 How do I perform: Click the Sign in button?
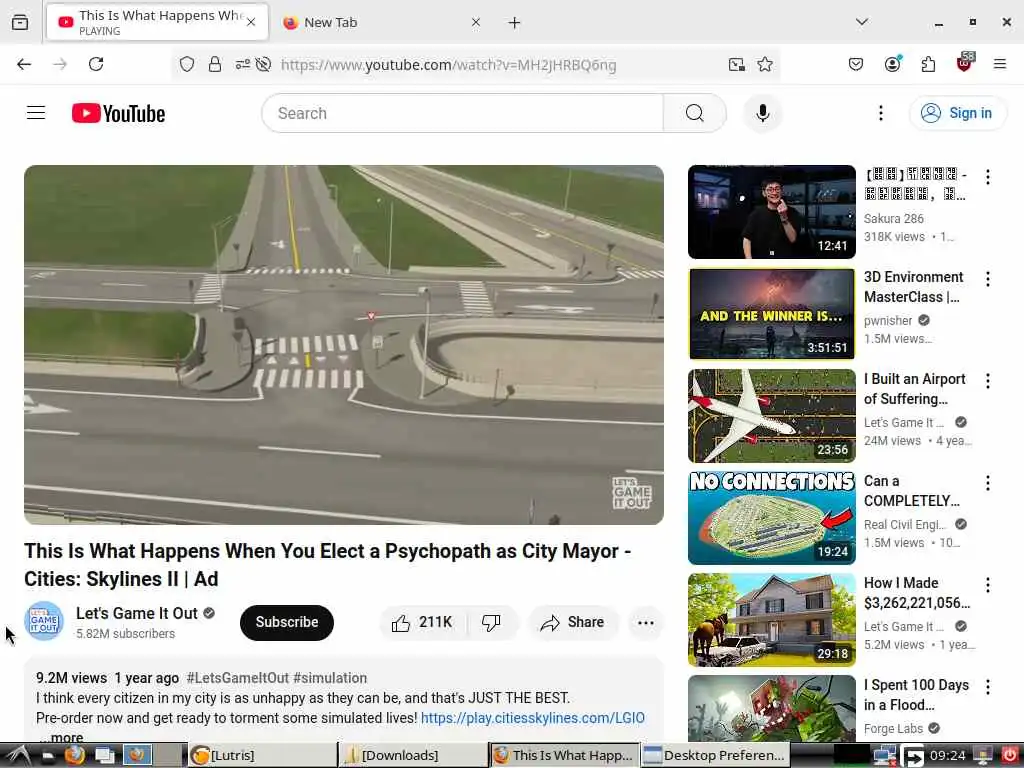(x=957, y=113)
